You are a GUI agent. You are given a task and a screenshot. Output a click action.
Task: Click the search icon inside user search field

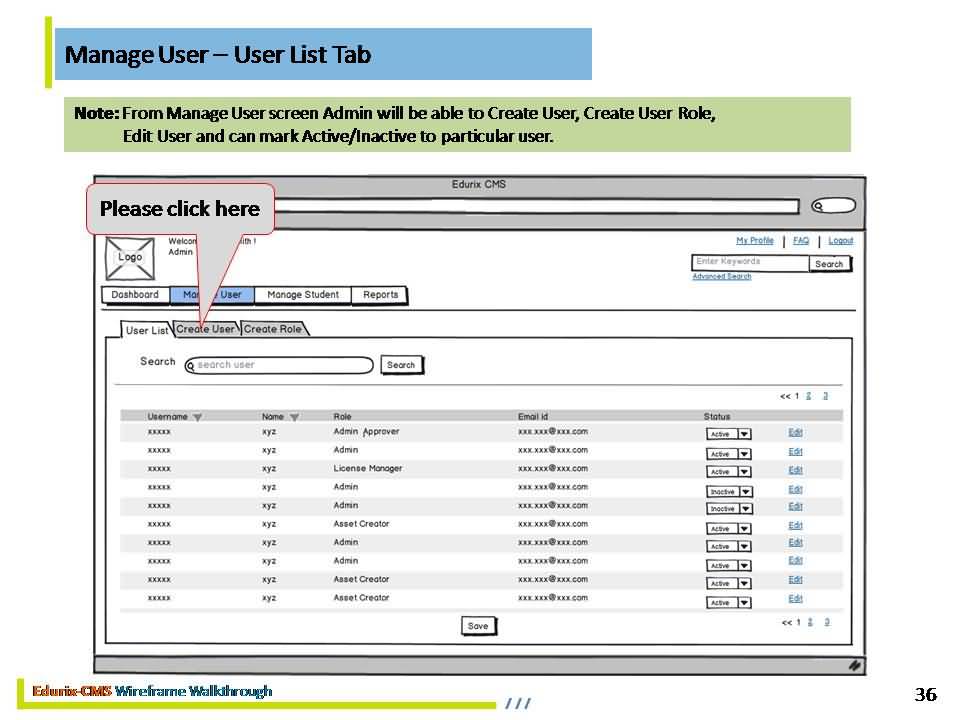(191, 366)
